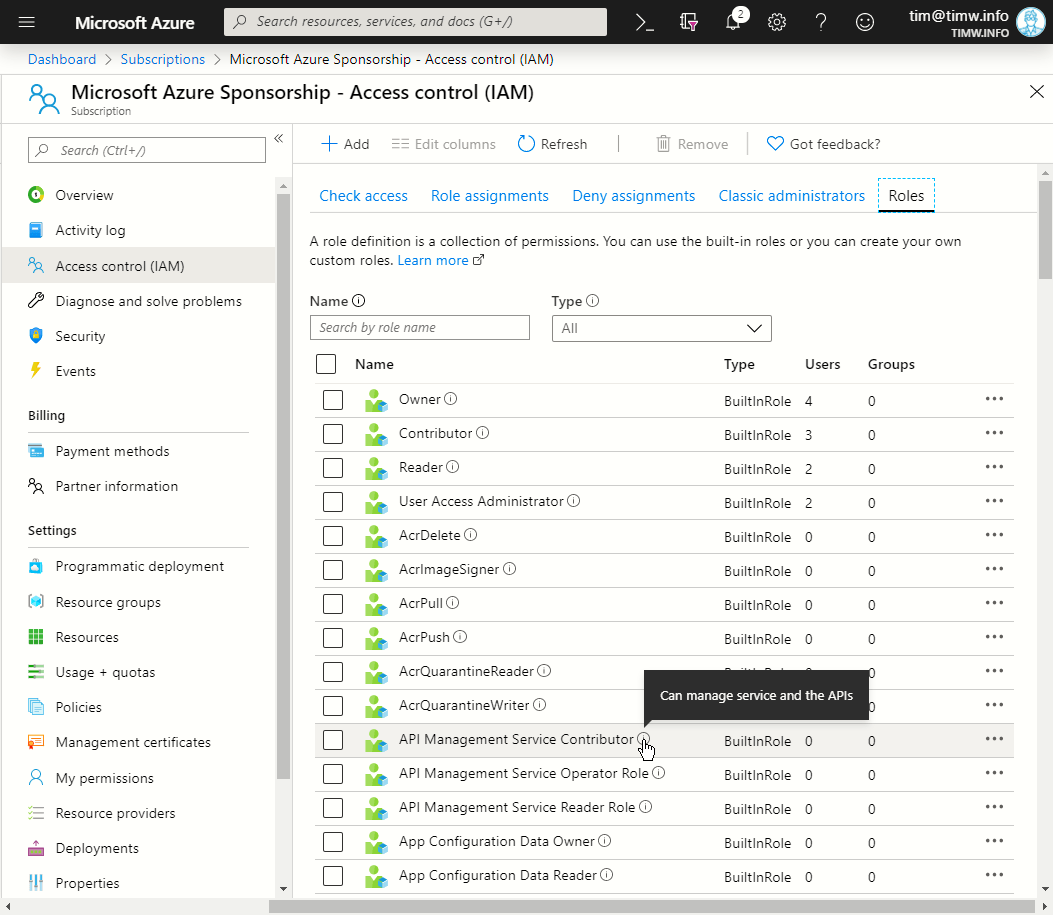Tick the Reader role checkbox
This screenshot has height=915, width=1053.
click(x=333, y=468)
